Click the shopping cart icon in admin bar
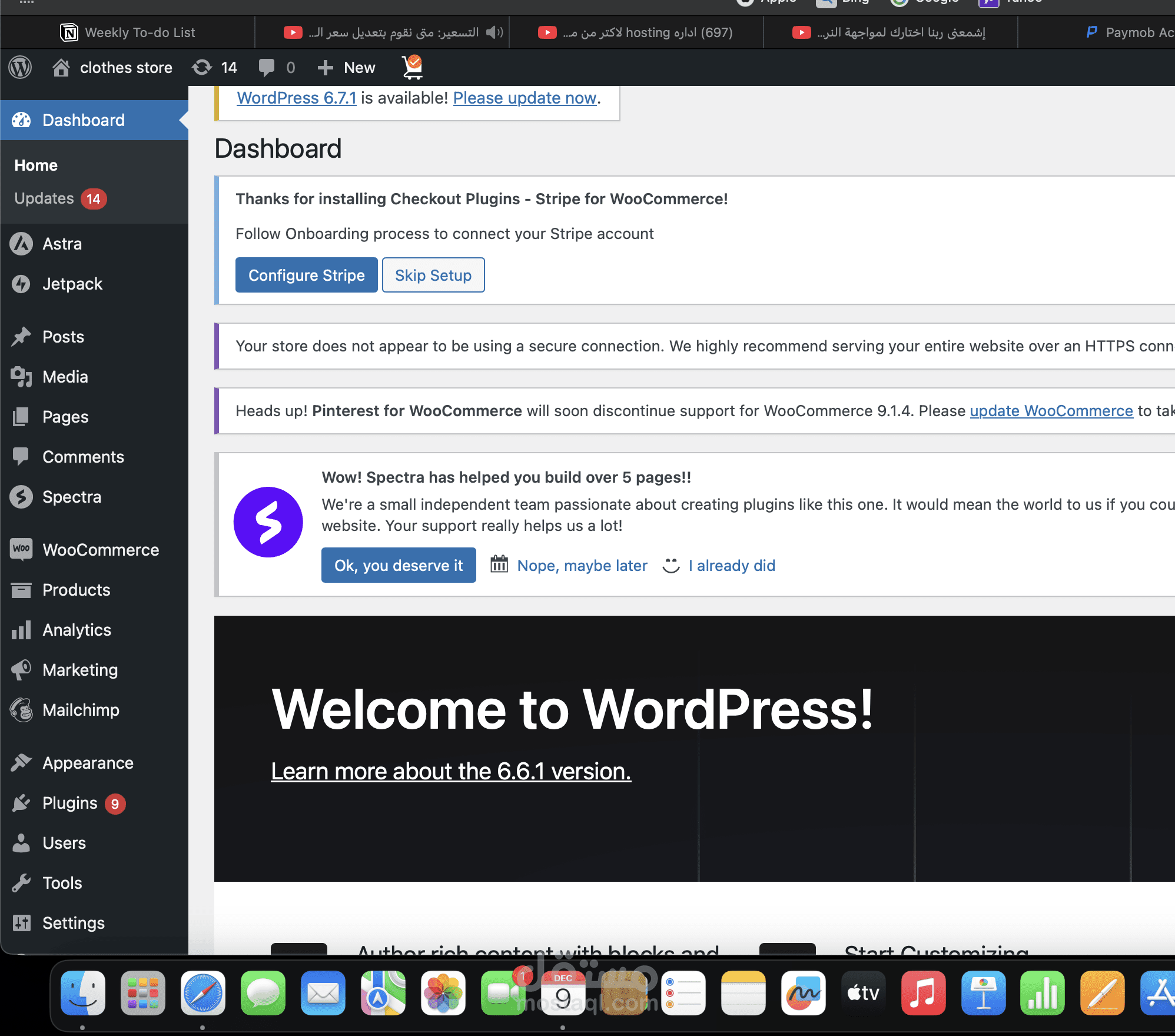This screenshot has height=1036, width=1175. point(413,68)
